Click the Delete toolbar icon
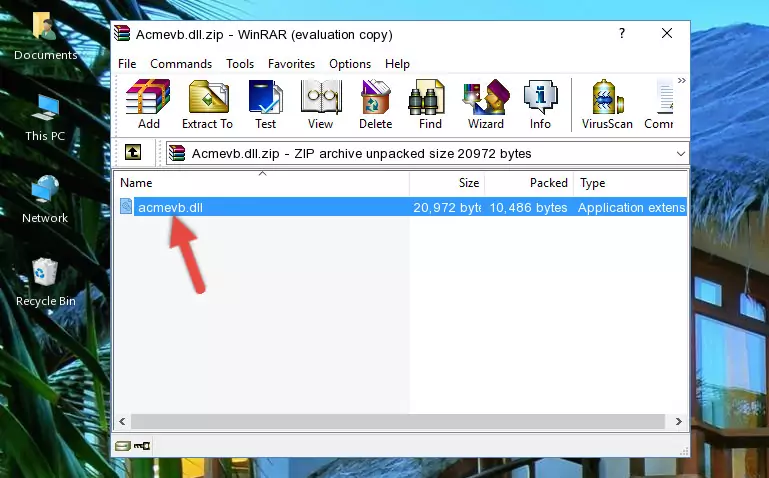This screenshot has width=769, height=478. (376, 104)
